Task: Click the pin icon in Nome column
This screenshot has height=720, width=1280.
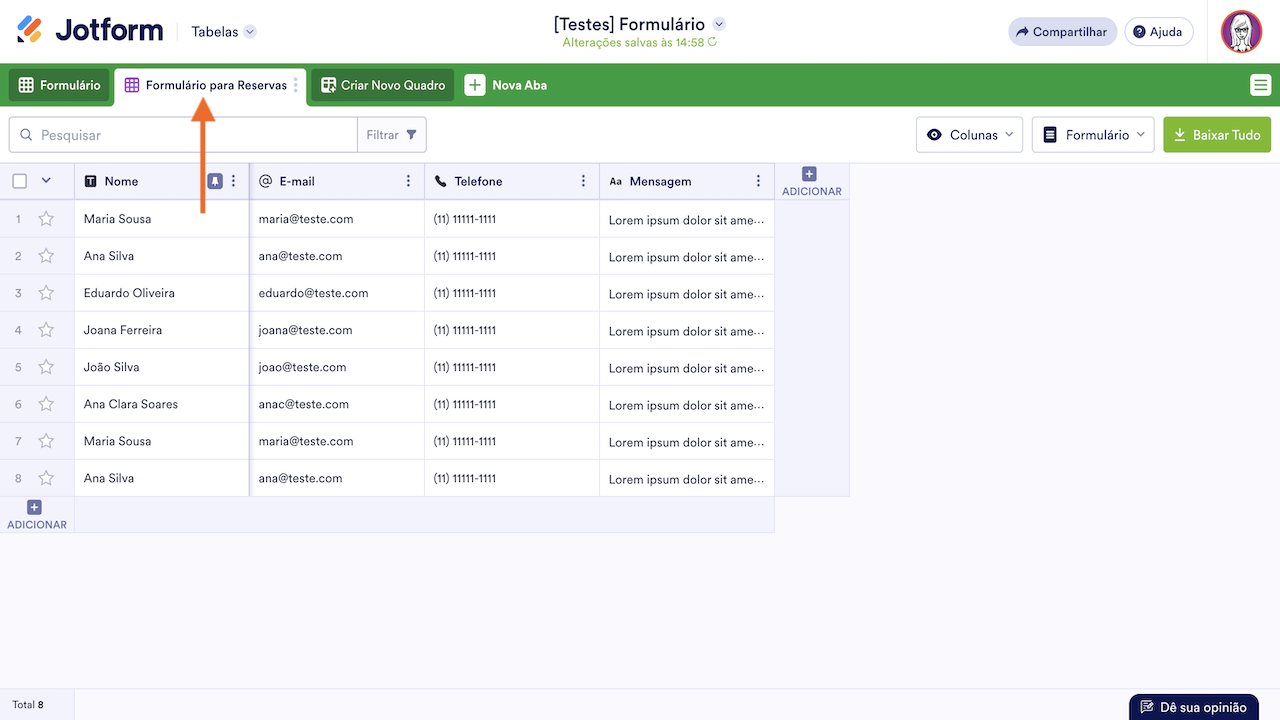Action: point(215,181)
